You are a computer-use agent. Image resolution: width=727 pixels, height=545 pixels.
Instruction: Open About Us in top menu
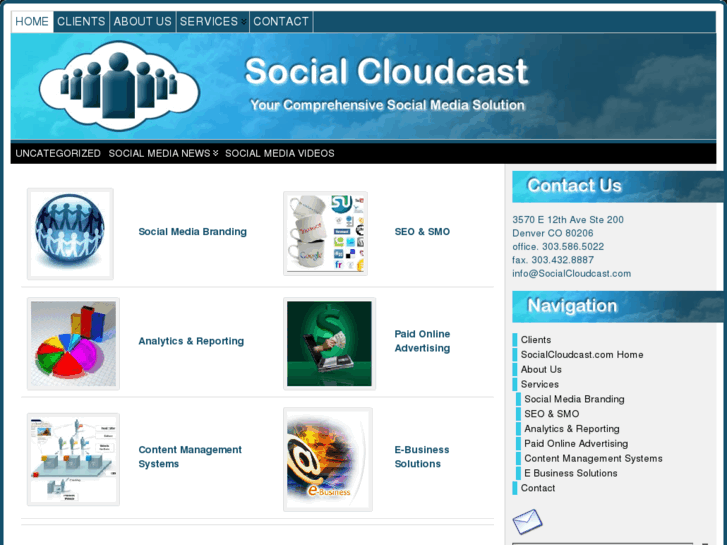click(142, 22)
